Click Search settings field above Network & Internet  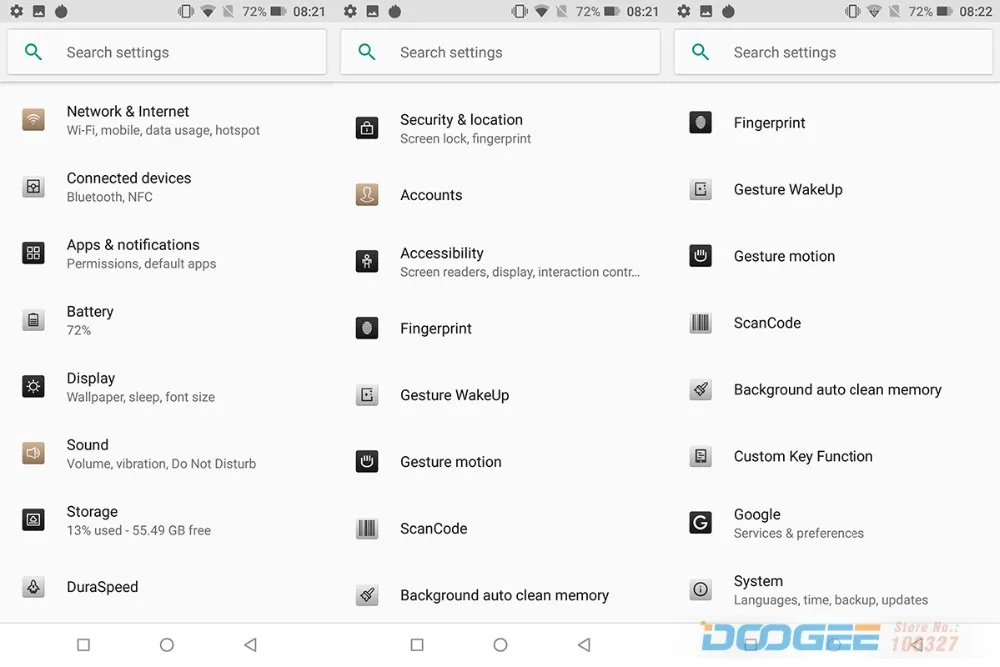pos(166,52)
